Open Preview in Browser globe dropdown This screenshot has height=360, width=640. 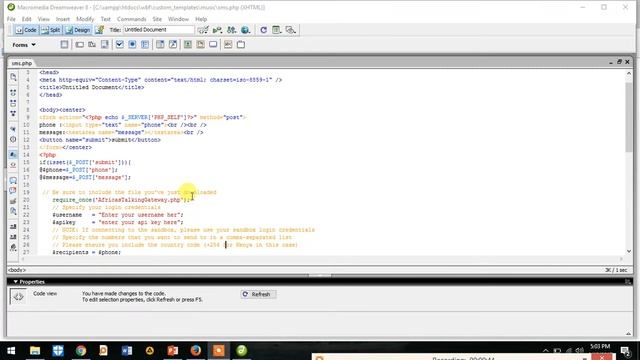coord(245,30)
